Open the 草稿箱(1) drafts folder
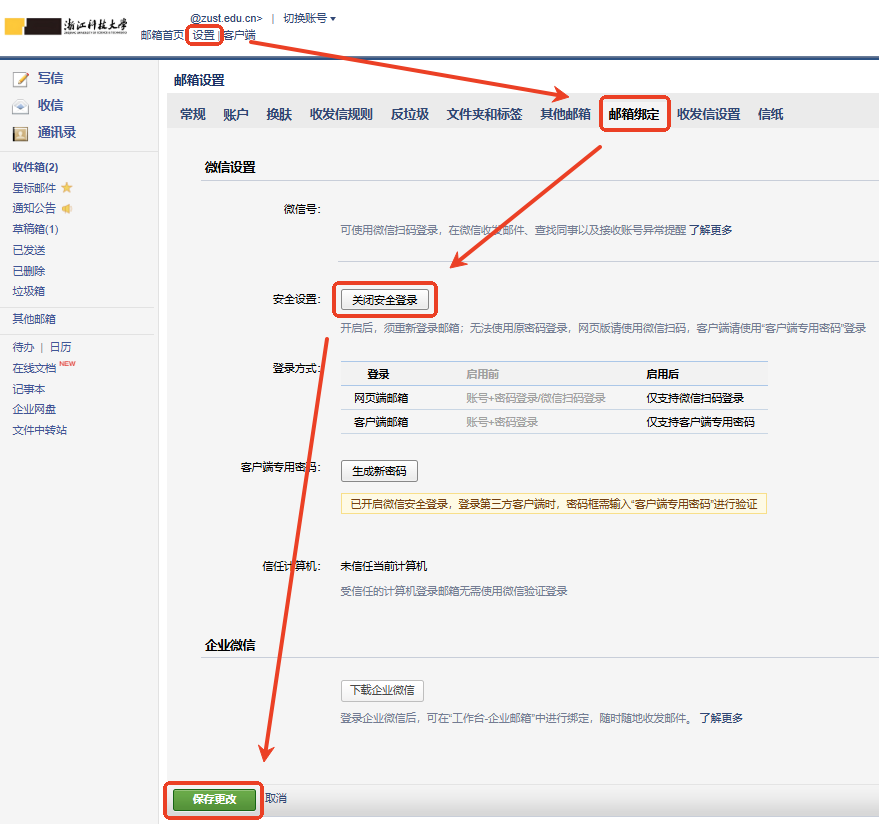 [x=35, y=229]
